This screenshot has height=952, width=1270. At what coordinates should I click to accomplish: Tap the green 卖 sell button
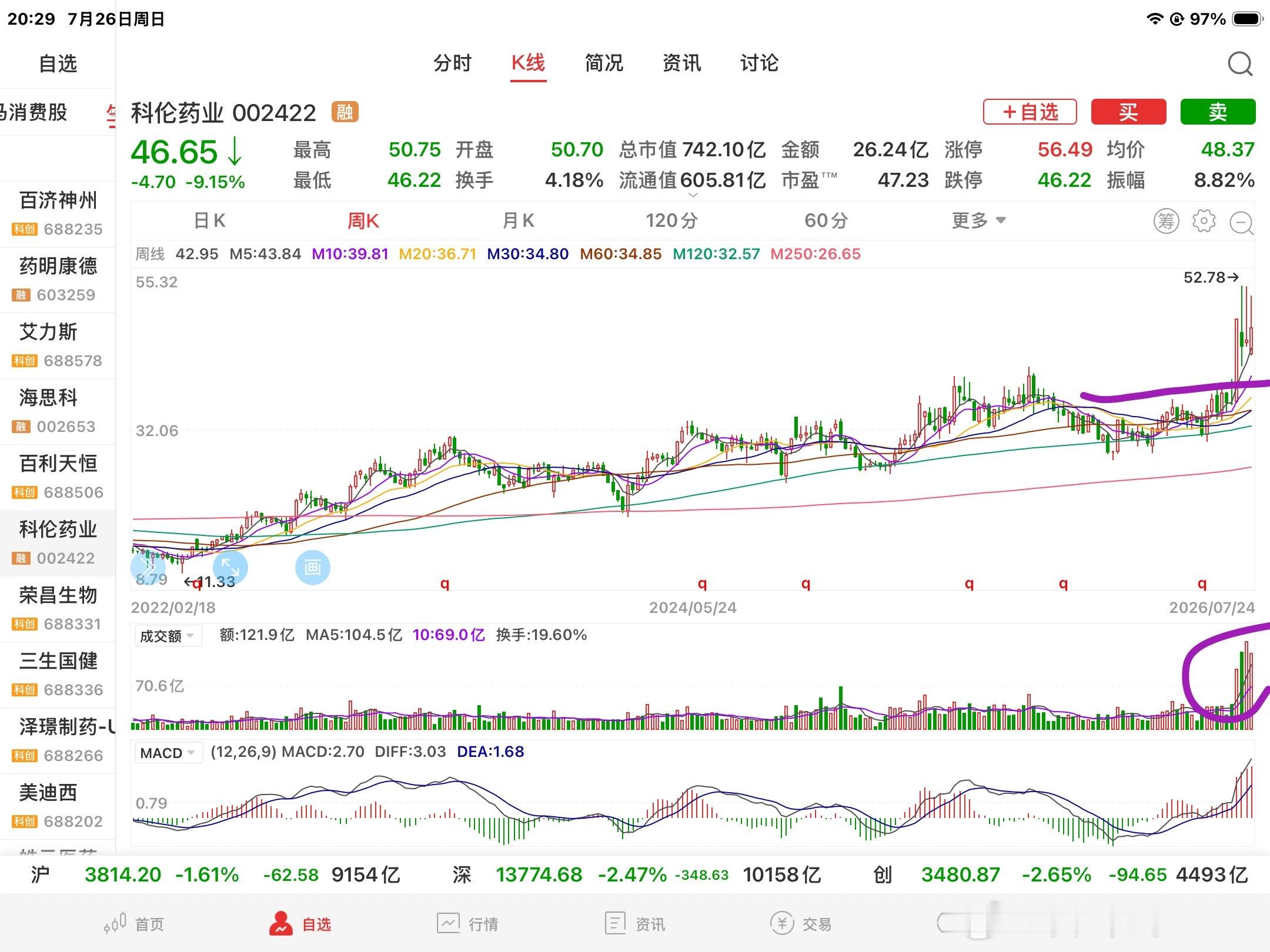pyautogui.click(x=1218, y=112)
